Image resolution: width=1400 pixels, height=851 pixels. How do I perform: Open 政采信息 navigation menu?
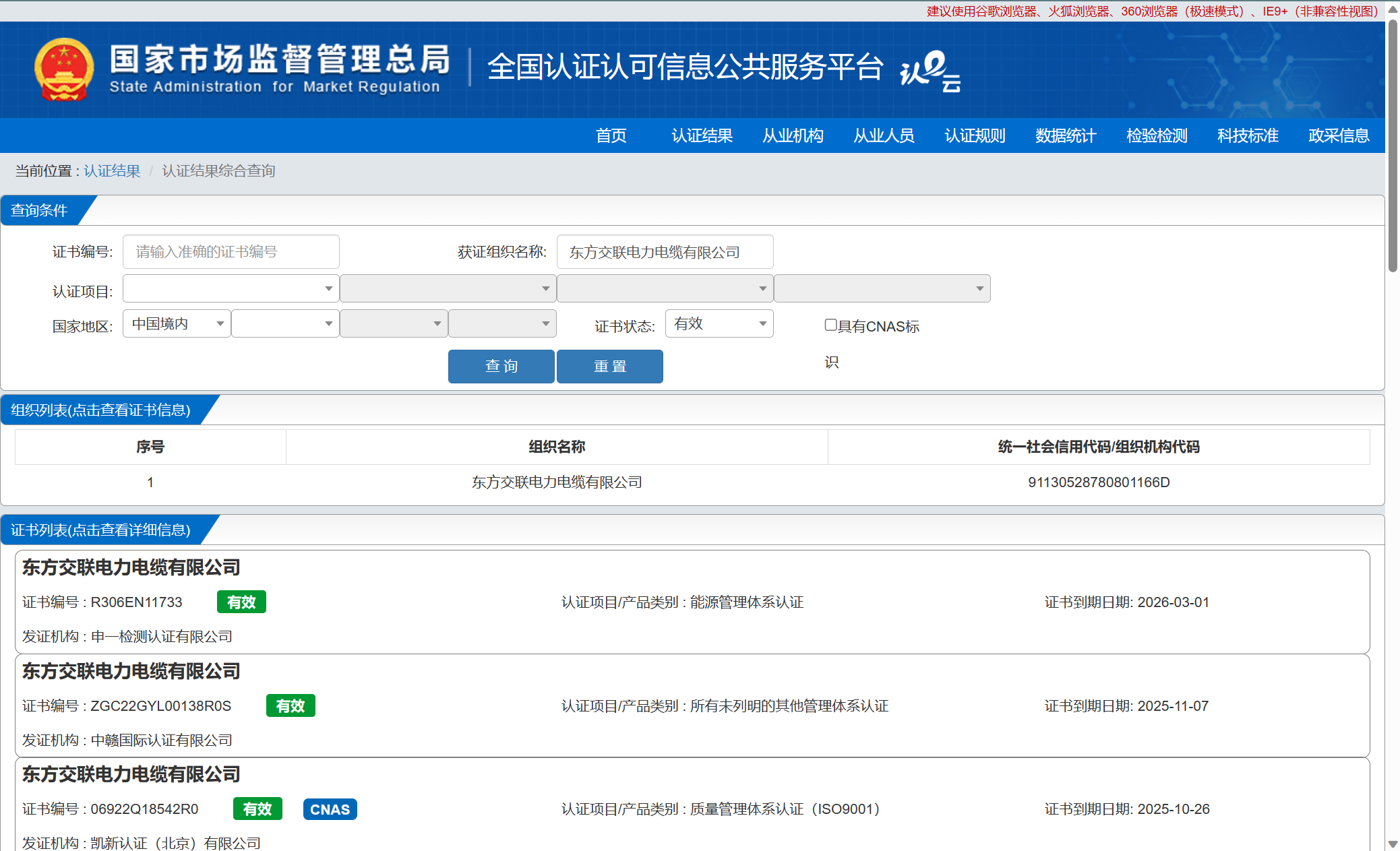point(1339,135)
